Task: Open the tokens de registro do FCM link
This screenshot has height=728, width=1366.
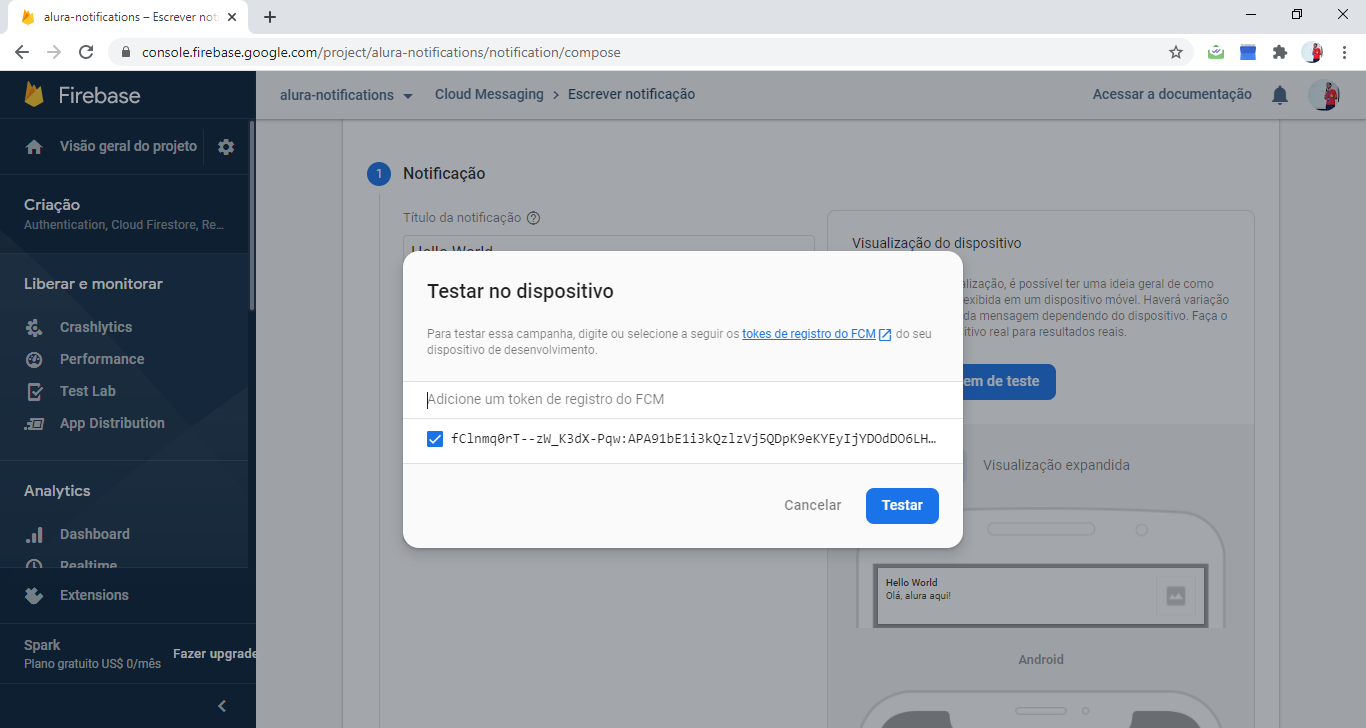Action: (810, 333)
